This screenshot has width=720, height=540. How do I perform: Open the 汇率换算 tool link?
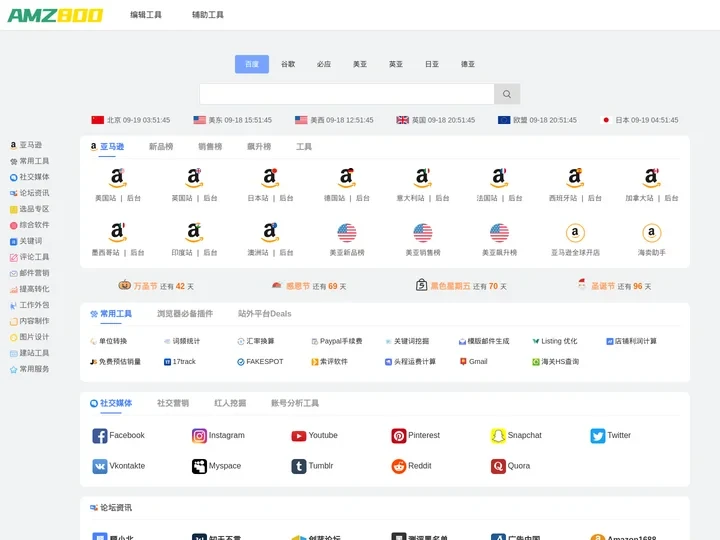tap(256, 341)
